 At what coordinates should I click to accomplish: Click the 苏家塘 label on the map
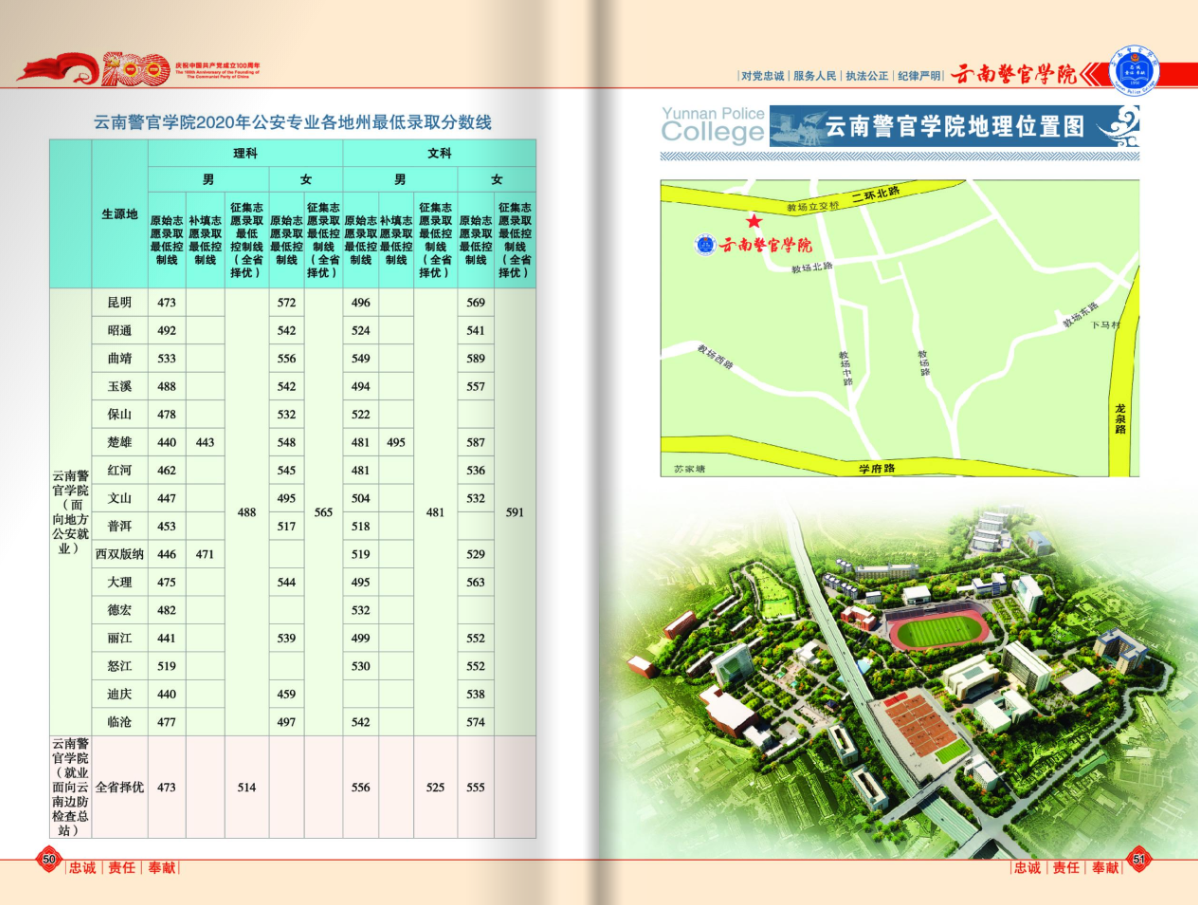click(690, 470)
